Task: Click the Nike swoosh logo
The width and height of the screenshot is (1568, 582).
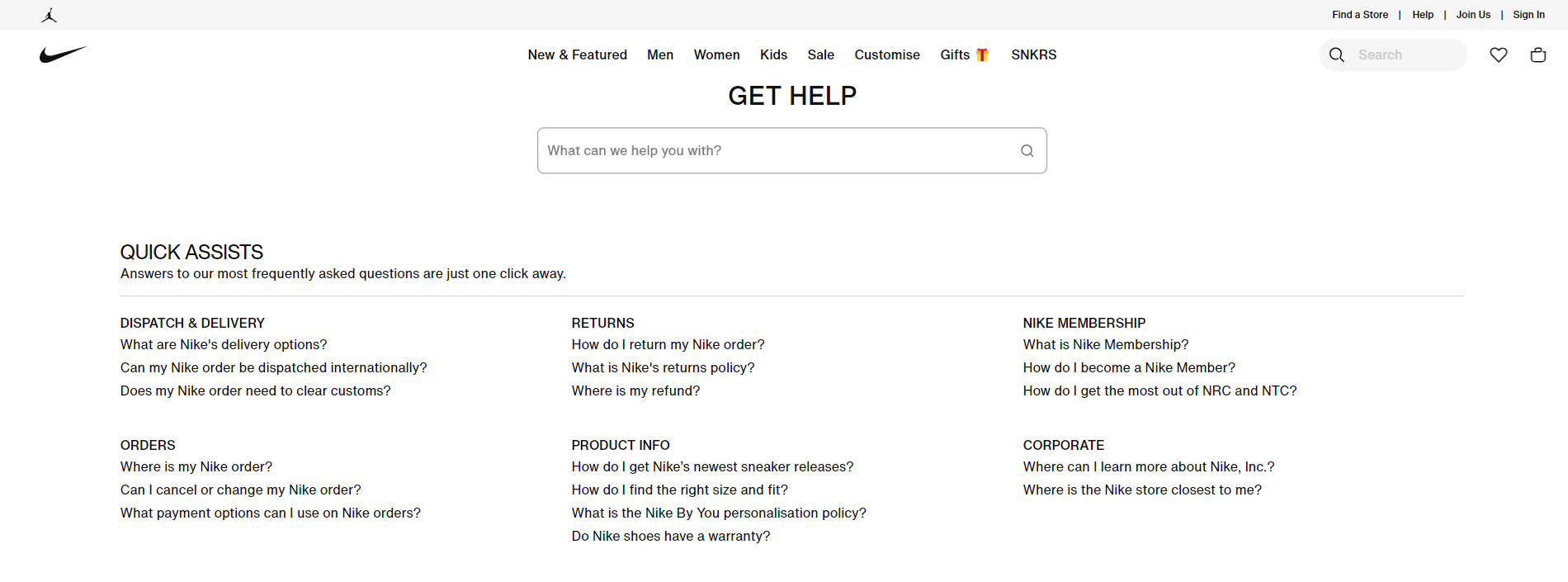Action: coord(64,54)
